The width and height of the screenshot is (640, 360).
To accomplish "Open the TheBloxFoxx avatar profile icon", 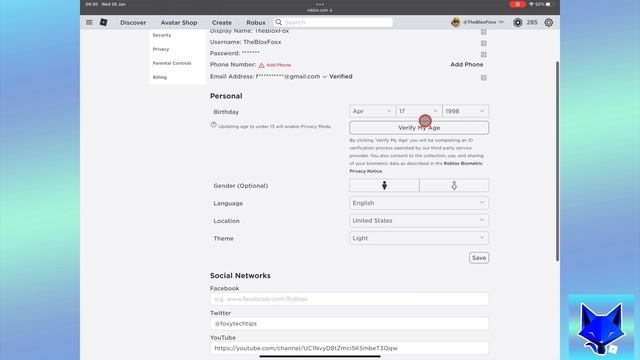I will coord(456,22).
